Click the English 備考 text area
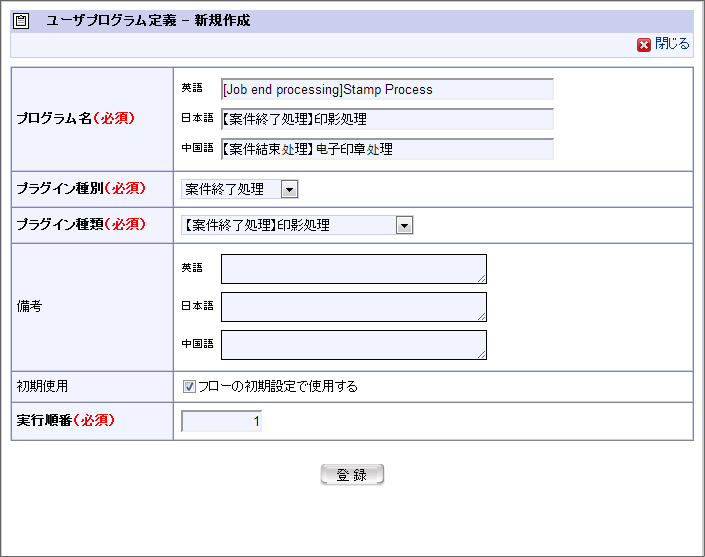The height and width of the screenshot is (557, 705). point(353,269)
